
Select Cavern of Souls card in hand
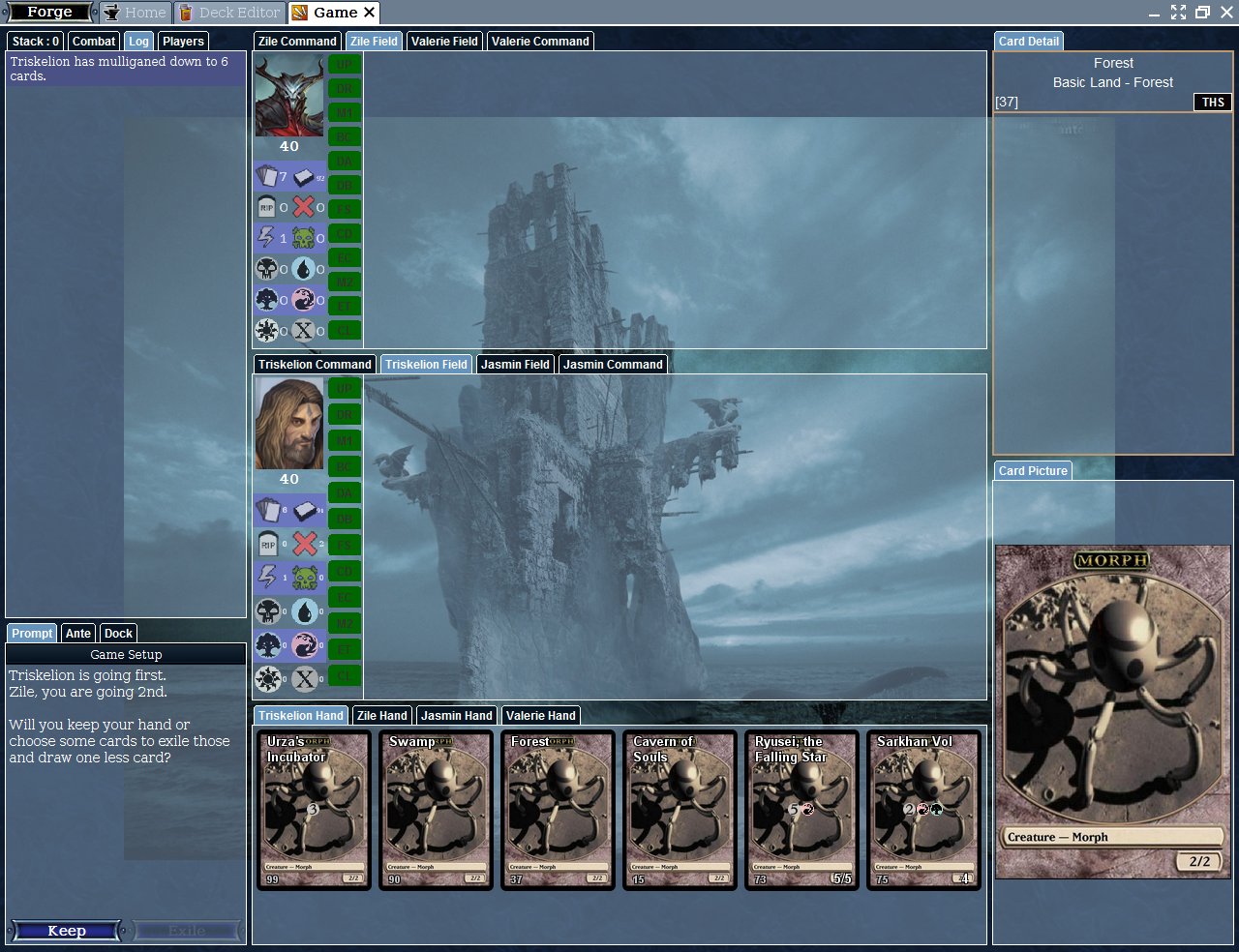[680, 810]
